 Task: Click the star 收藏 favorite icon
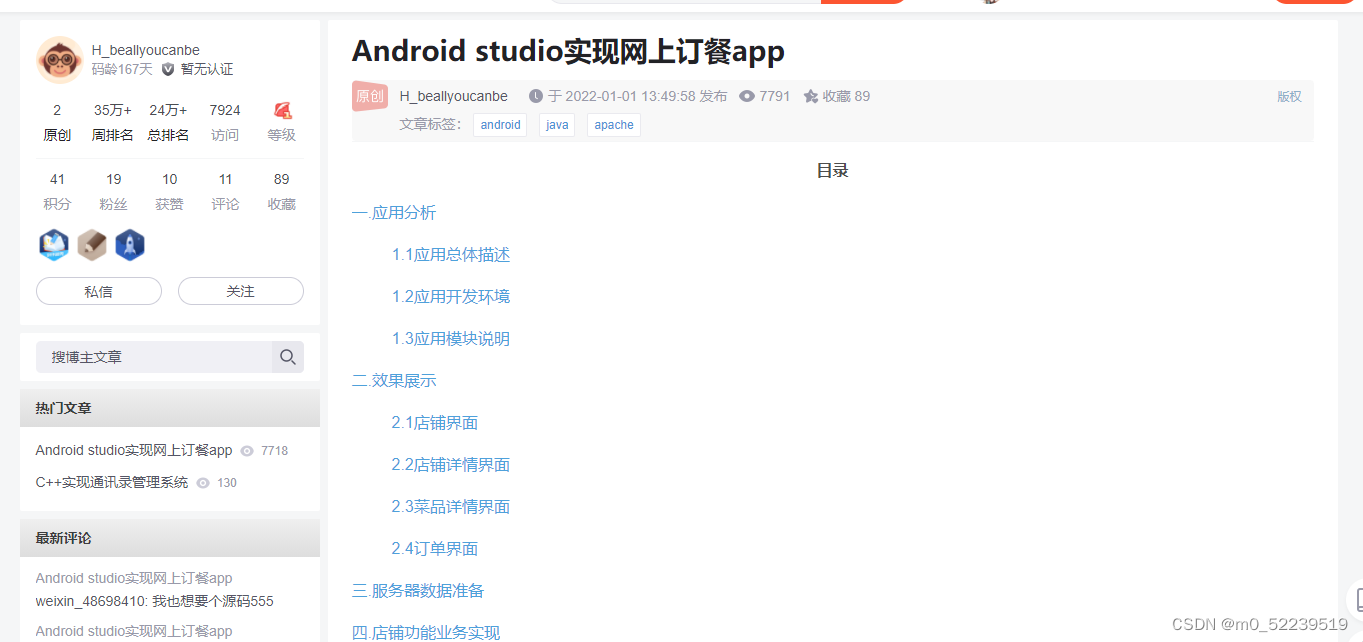[x=811, y=96]
